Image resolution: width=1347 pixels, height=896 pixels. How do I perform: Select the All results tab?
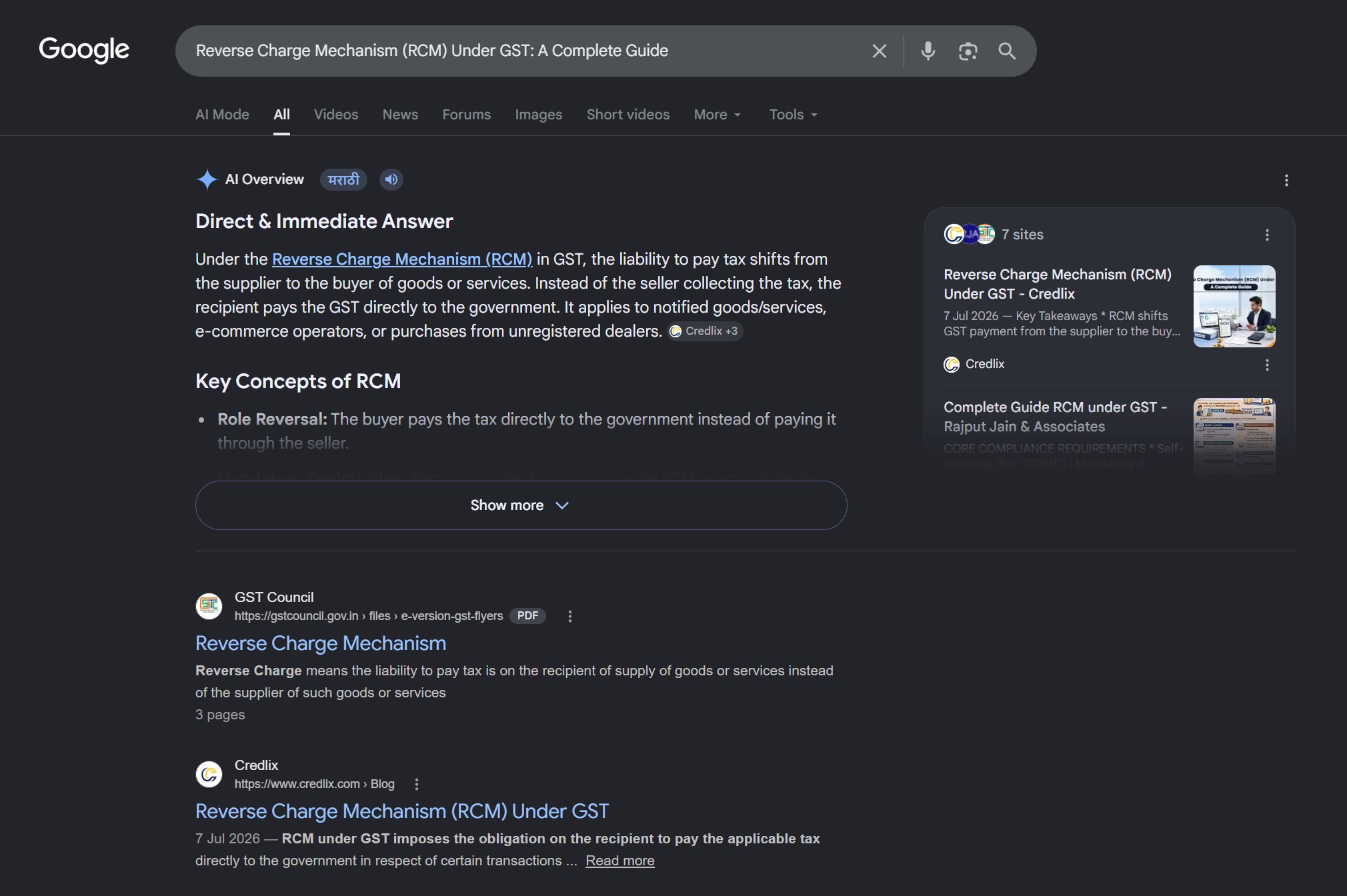point(281,115)
